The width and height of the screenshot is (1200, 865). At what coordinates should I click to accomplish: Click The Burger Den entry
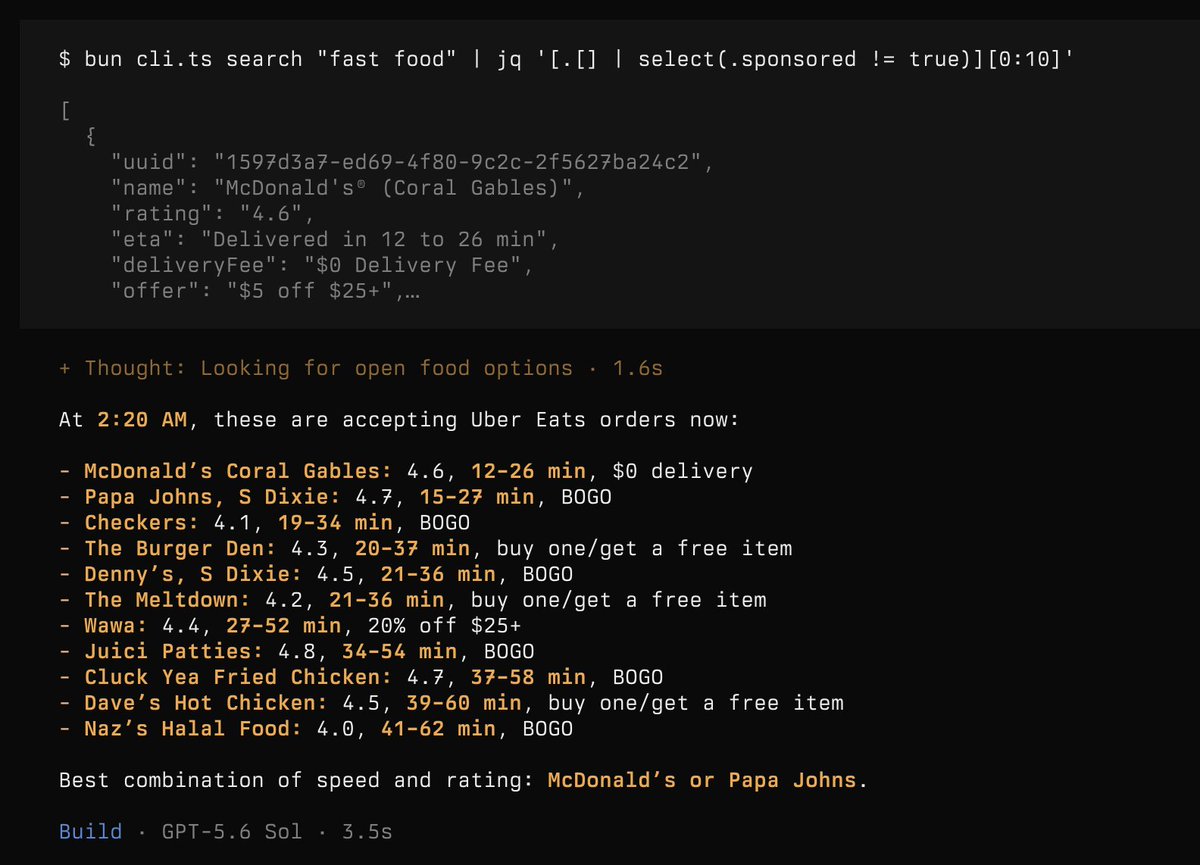(425, 548)
